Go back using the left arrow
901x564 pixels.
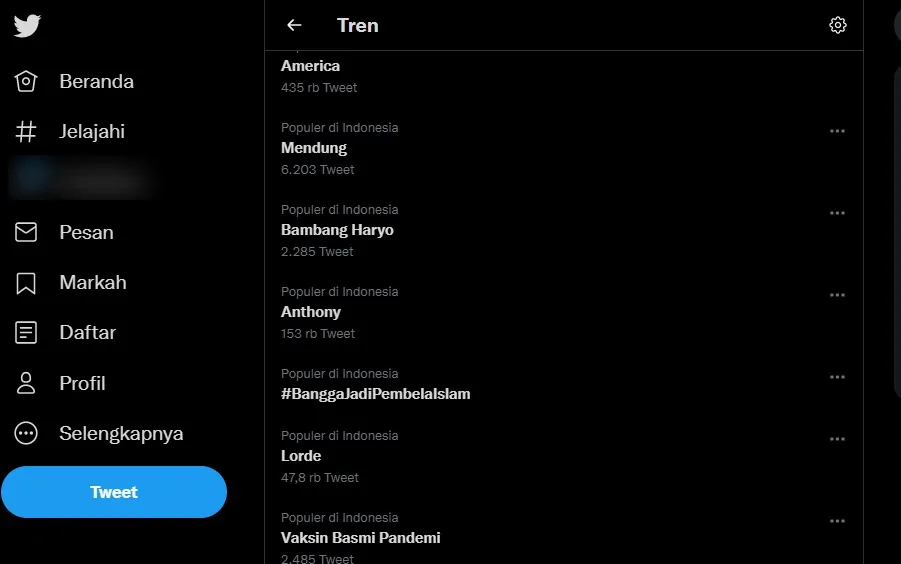(x=294, y=25)
